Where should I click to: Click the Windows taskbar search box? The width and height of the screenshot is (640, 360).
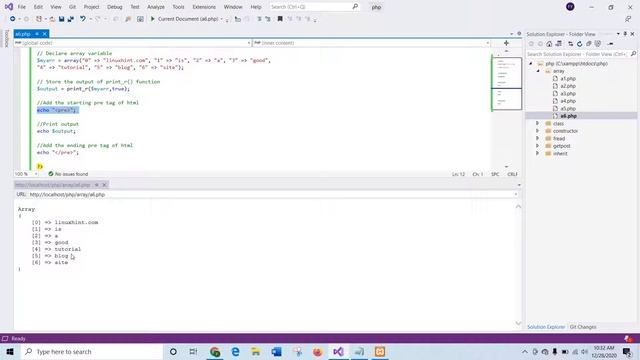tap(92, 351)
